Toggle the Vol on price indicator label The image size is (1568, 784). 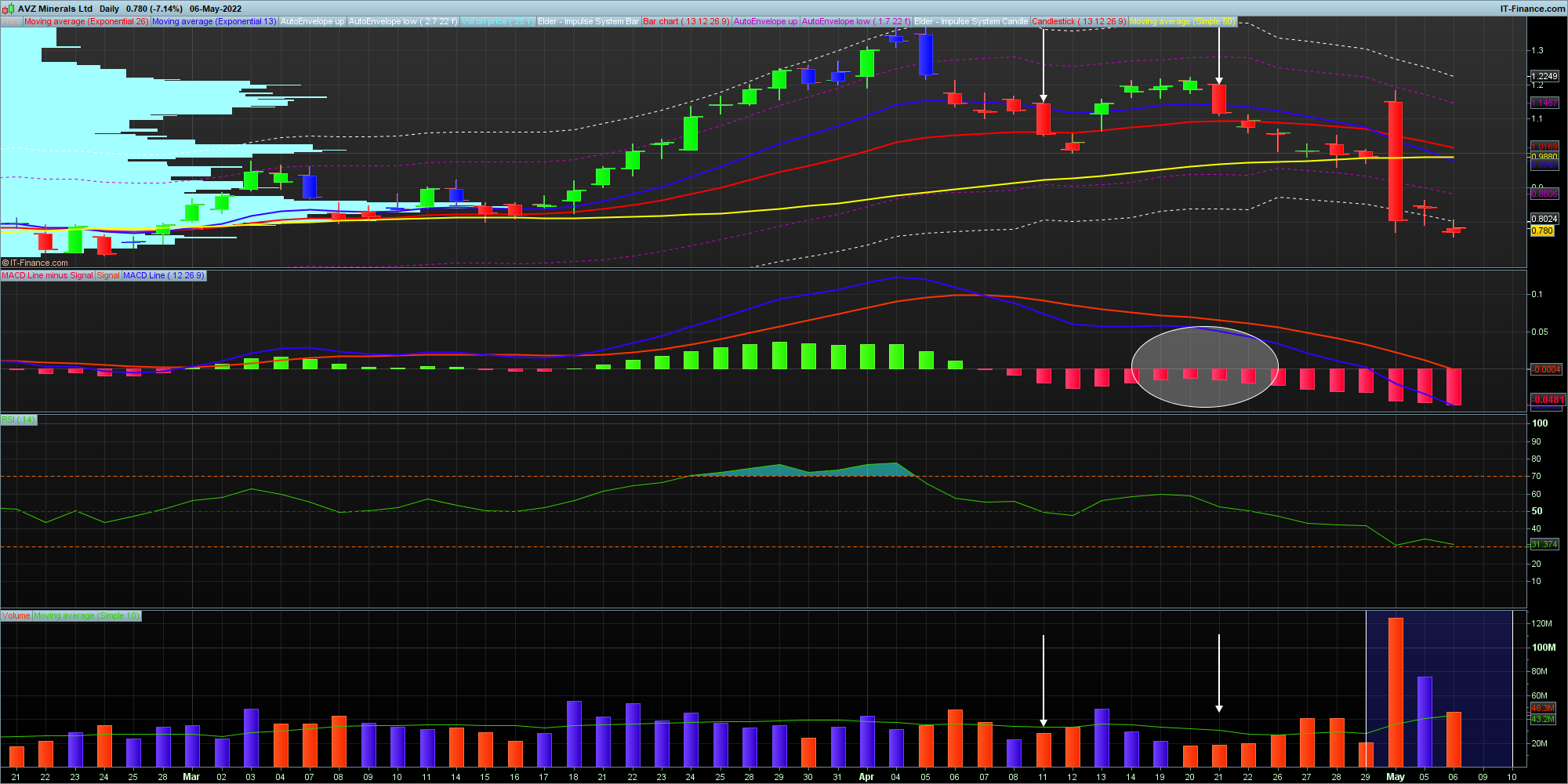498,22
